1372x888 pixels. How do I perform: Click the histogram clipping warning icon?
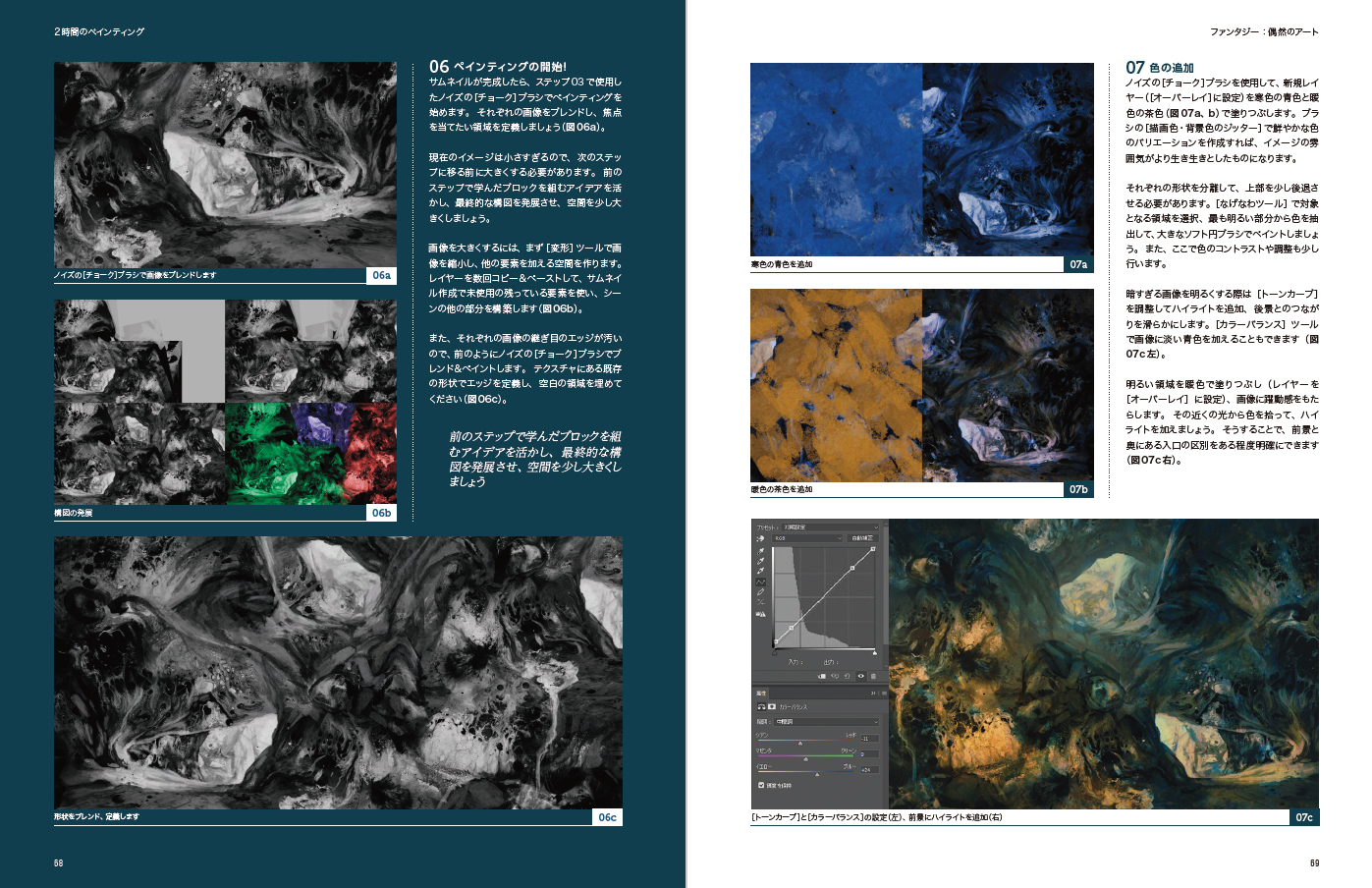point(760,614)
